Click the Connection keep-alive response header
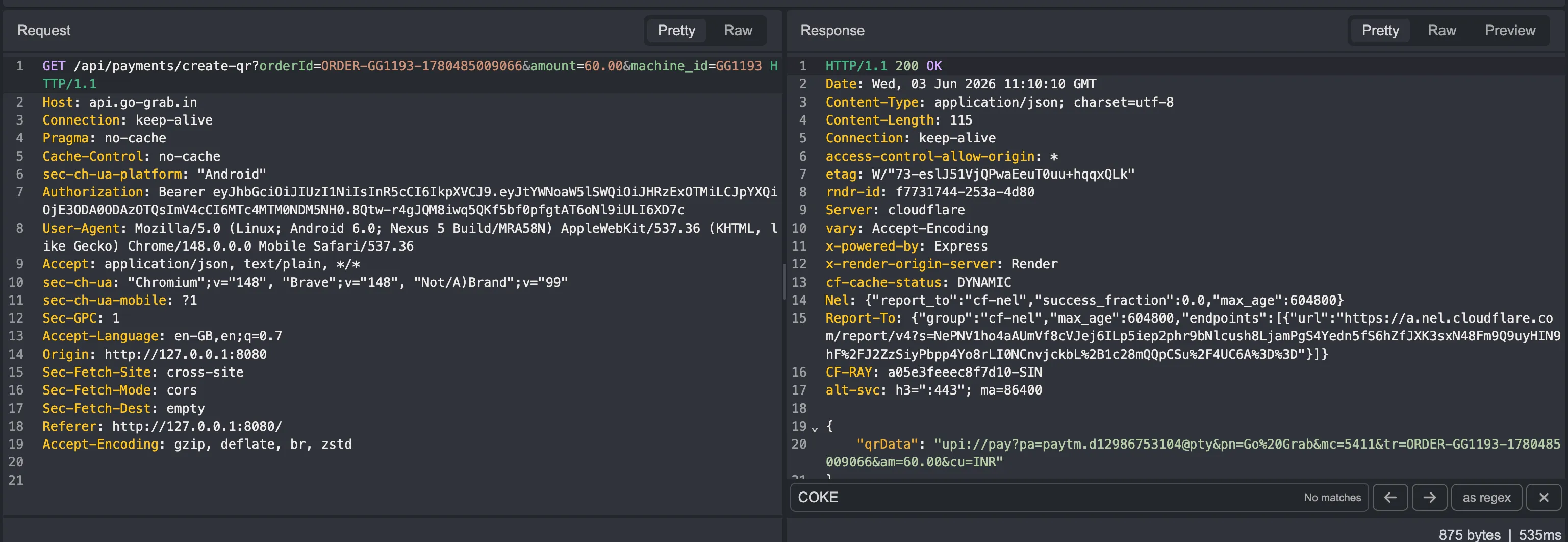 [911, 138]
